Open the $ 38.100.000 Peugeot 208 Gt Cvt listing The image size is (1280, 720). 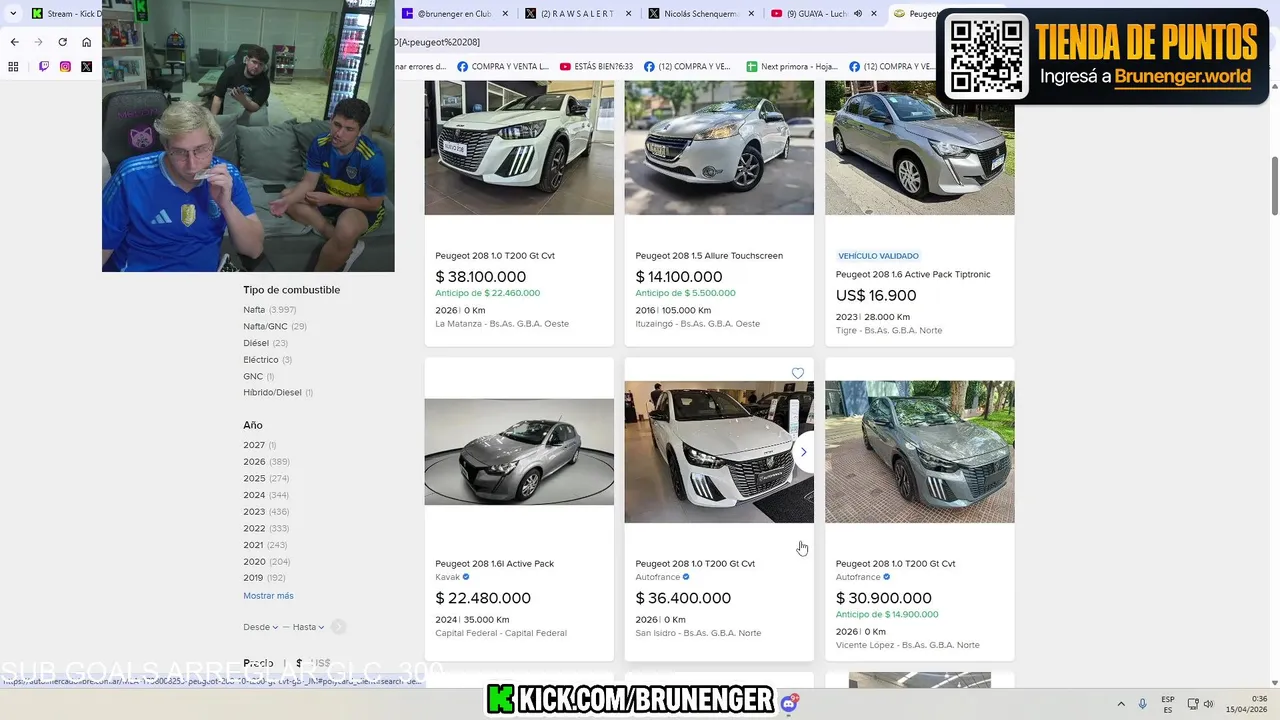coord(494,256)
